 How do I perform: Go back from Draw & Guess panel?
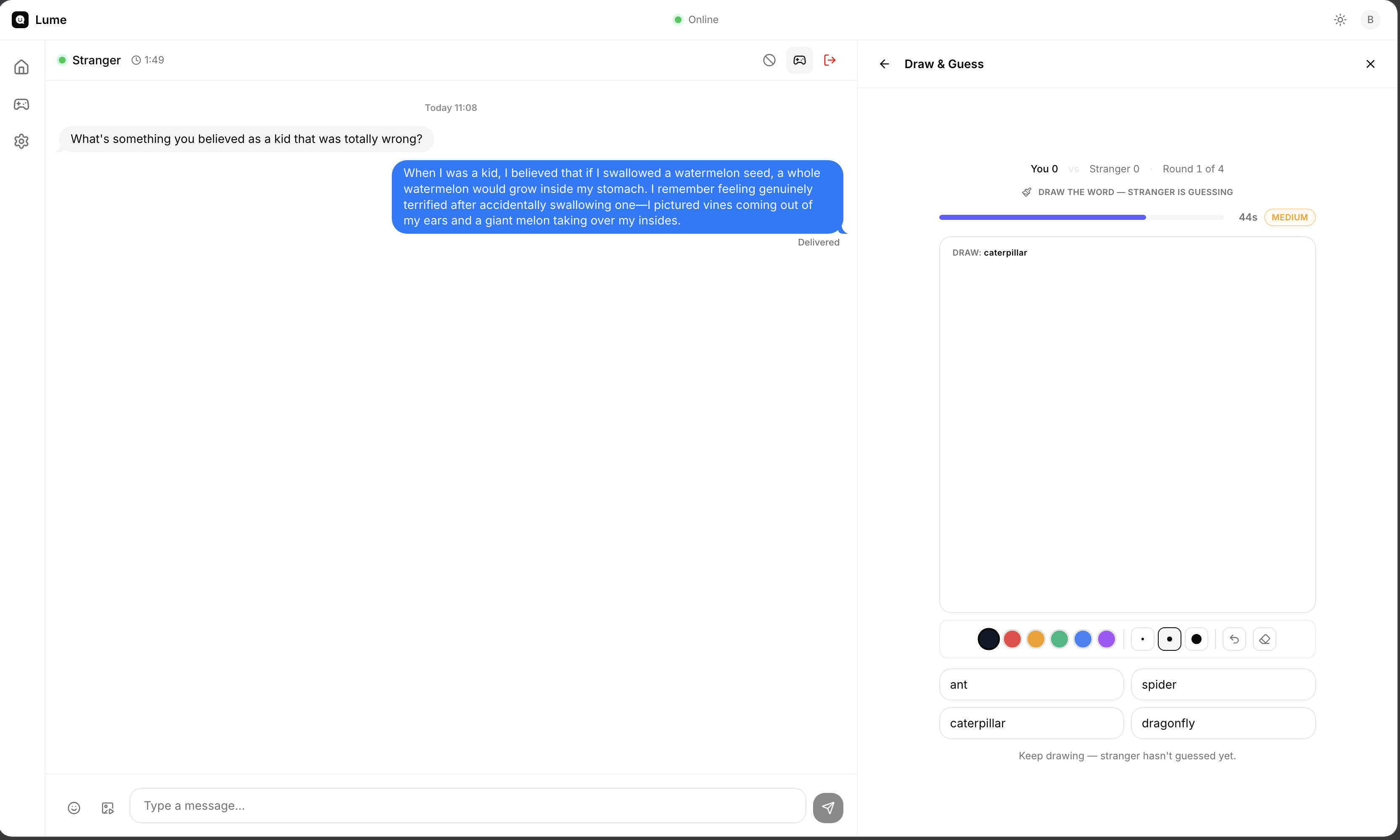(x=884, y=64)
